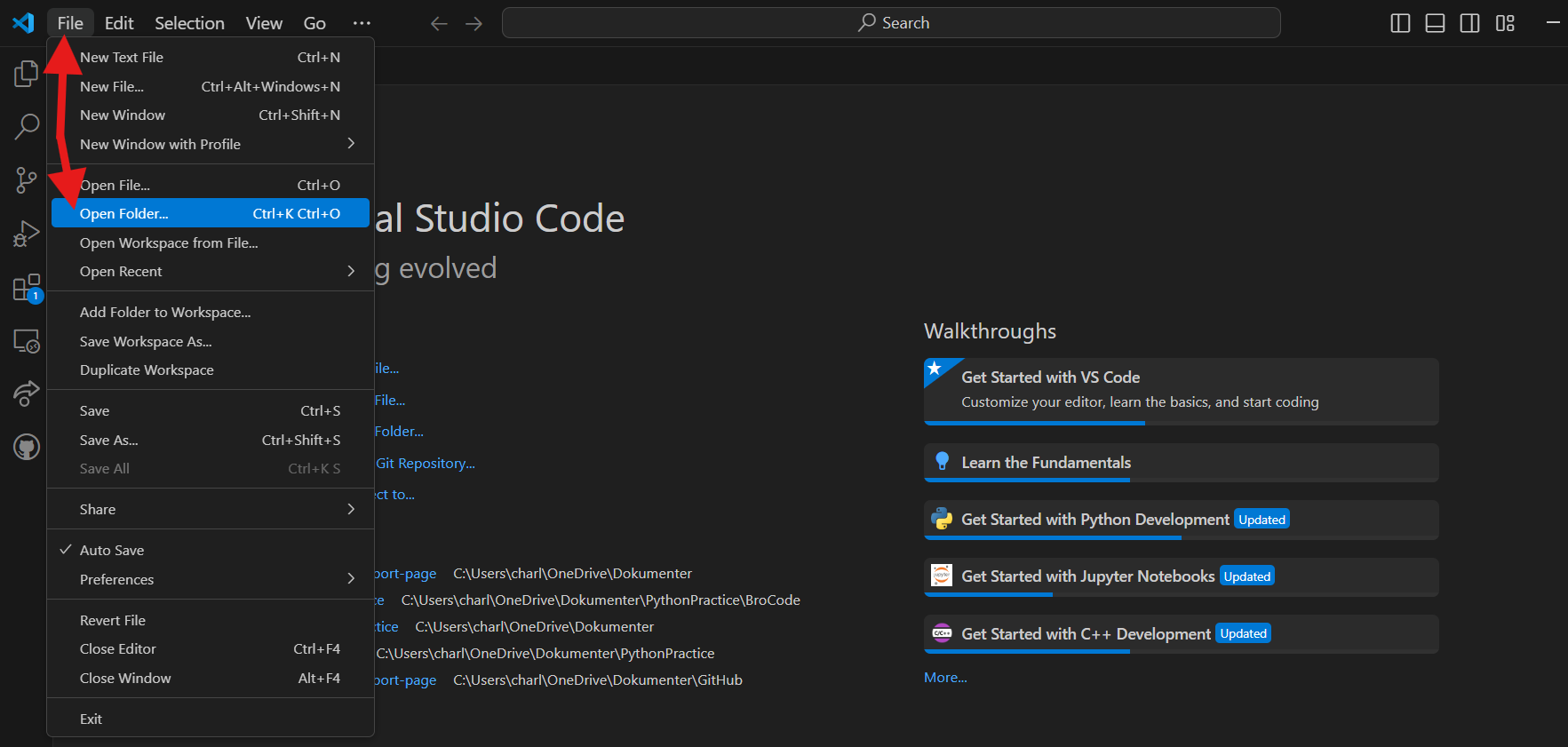The width and height of the screenshot is (1568, 747).
Task: Open the Live Share view icon
Action: click(x=27, y=393)
